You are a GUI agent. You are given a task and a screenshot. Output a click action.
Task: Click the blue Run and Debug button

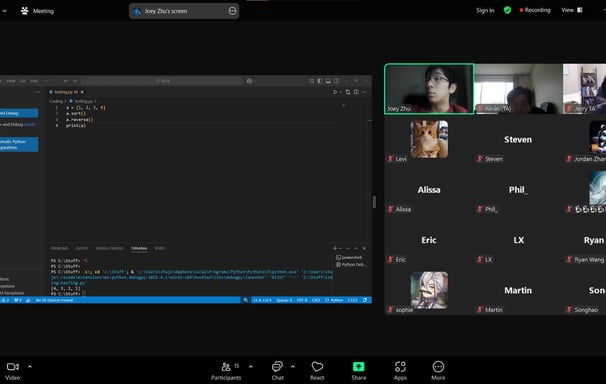click(19, 113)
